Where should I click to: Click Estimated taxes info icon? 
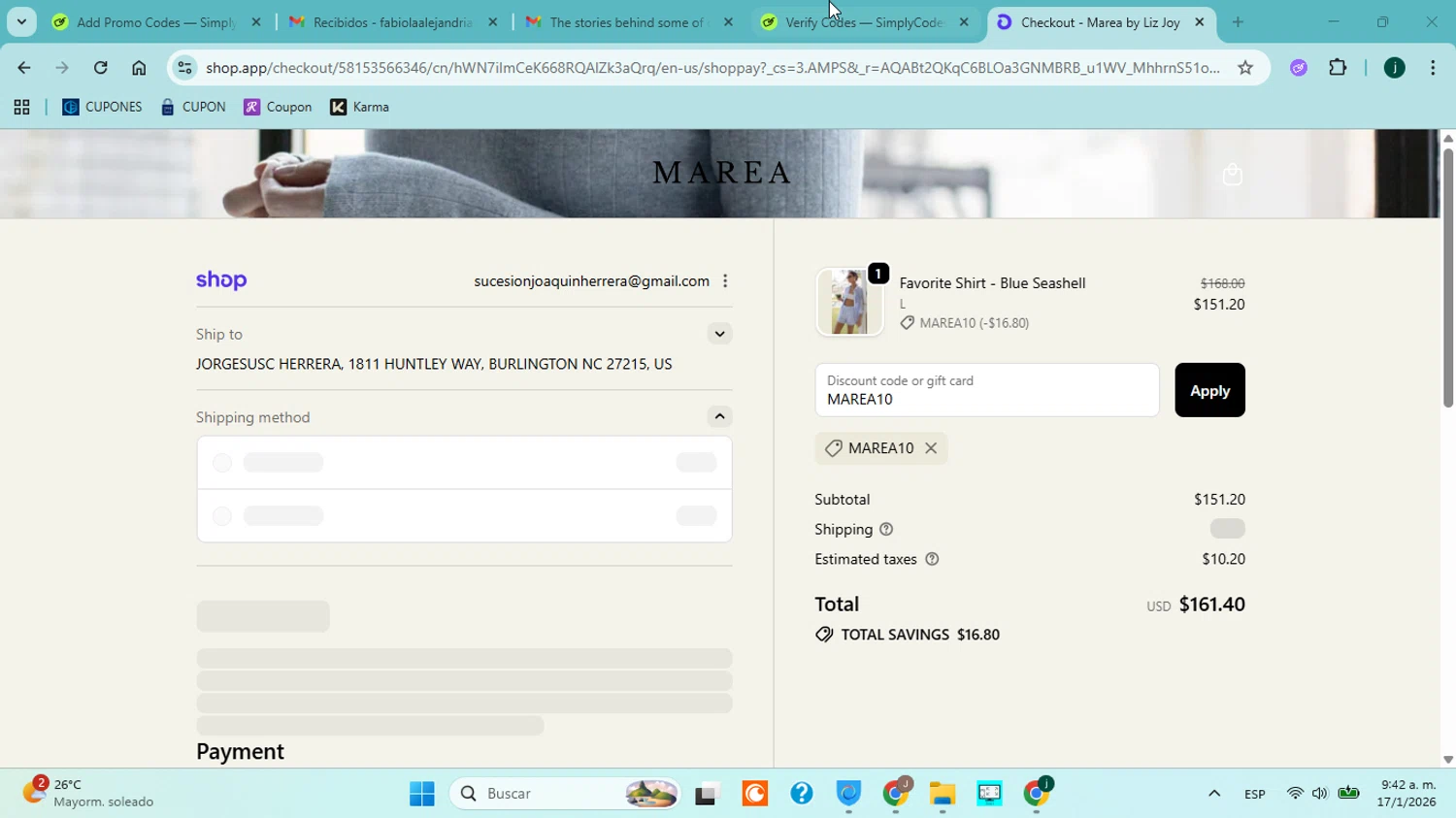click(932, 560)
